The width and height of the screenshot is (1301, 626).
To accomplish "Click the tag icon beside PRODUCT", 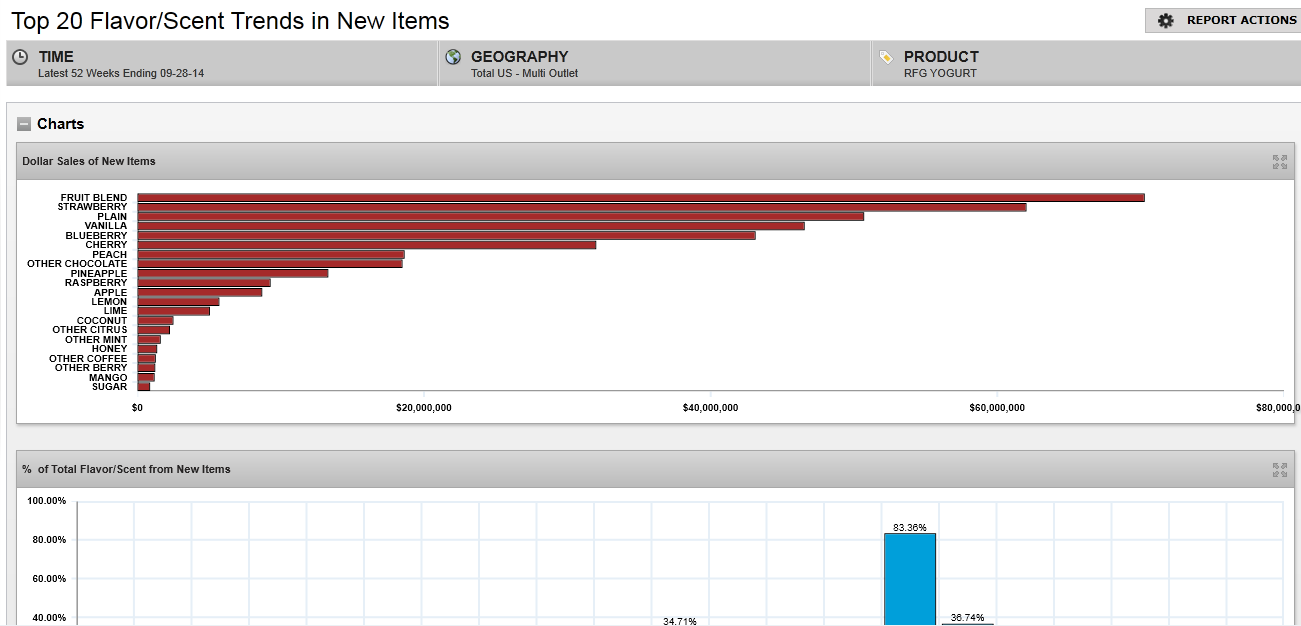I will 886,57.
